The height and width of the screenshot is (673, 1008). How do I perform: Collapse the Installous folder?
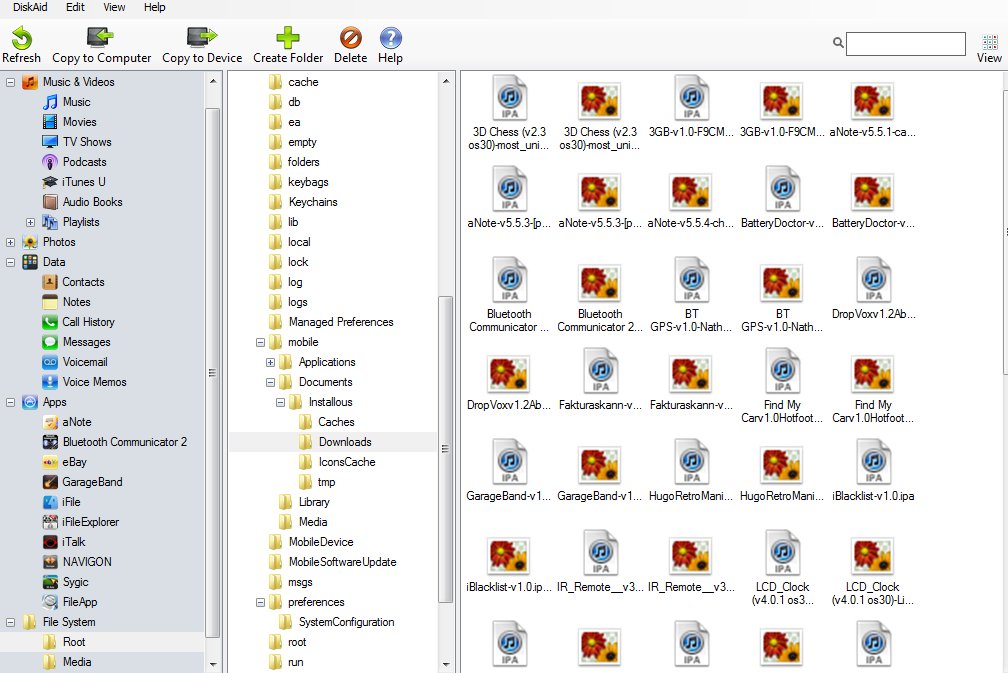tap(280, 402)
